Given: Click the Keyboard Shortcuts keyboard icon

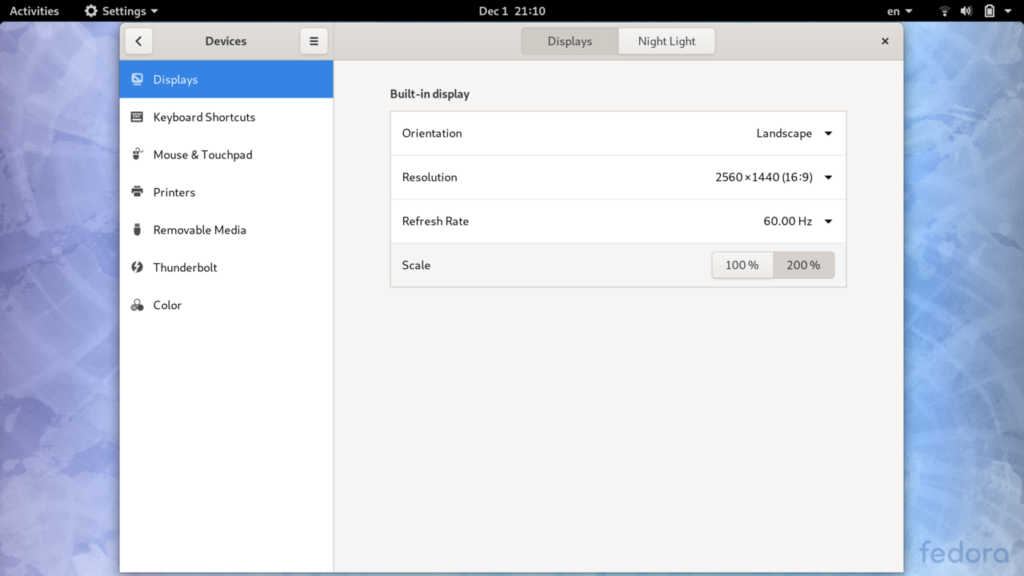Looking at the screenshot, I should [x=137, y=117].
